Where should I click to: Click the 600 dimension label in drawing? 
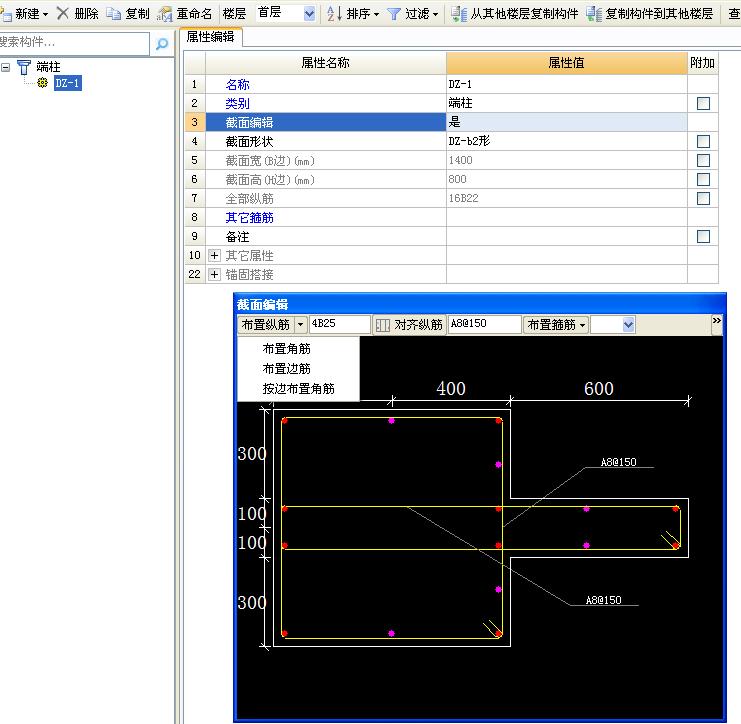pos(599,388)
